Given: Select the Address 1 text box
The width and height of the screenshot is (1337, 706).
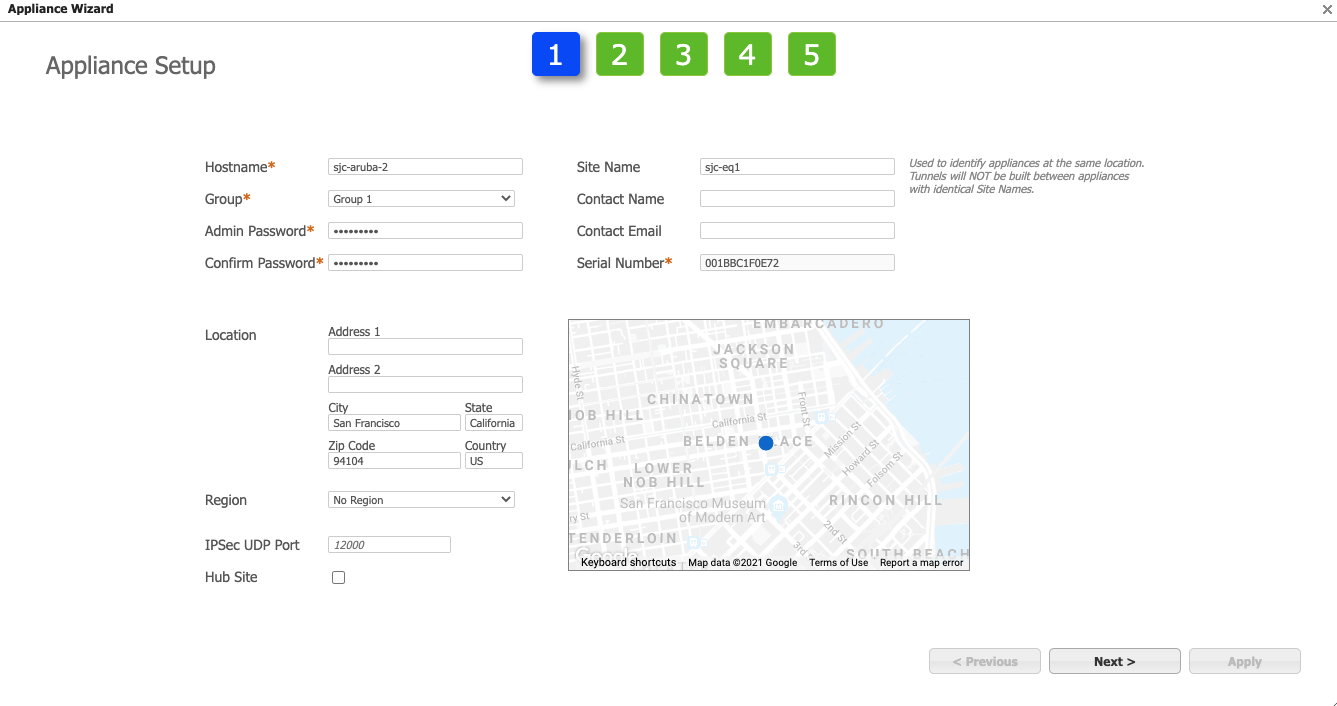Looking at the screenshot, I should (x=425, y=347).
